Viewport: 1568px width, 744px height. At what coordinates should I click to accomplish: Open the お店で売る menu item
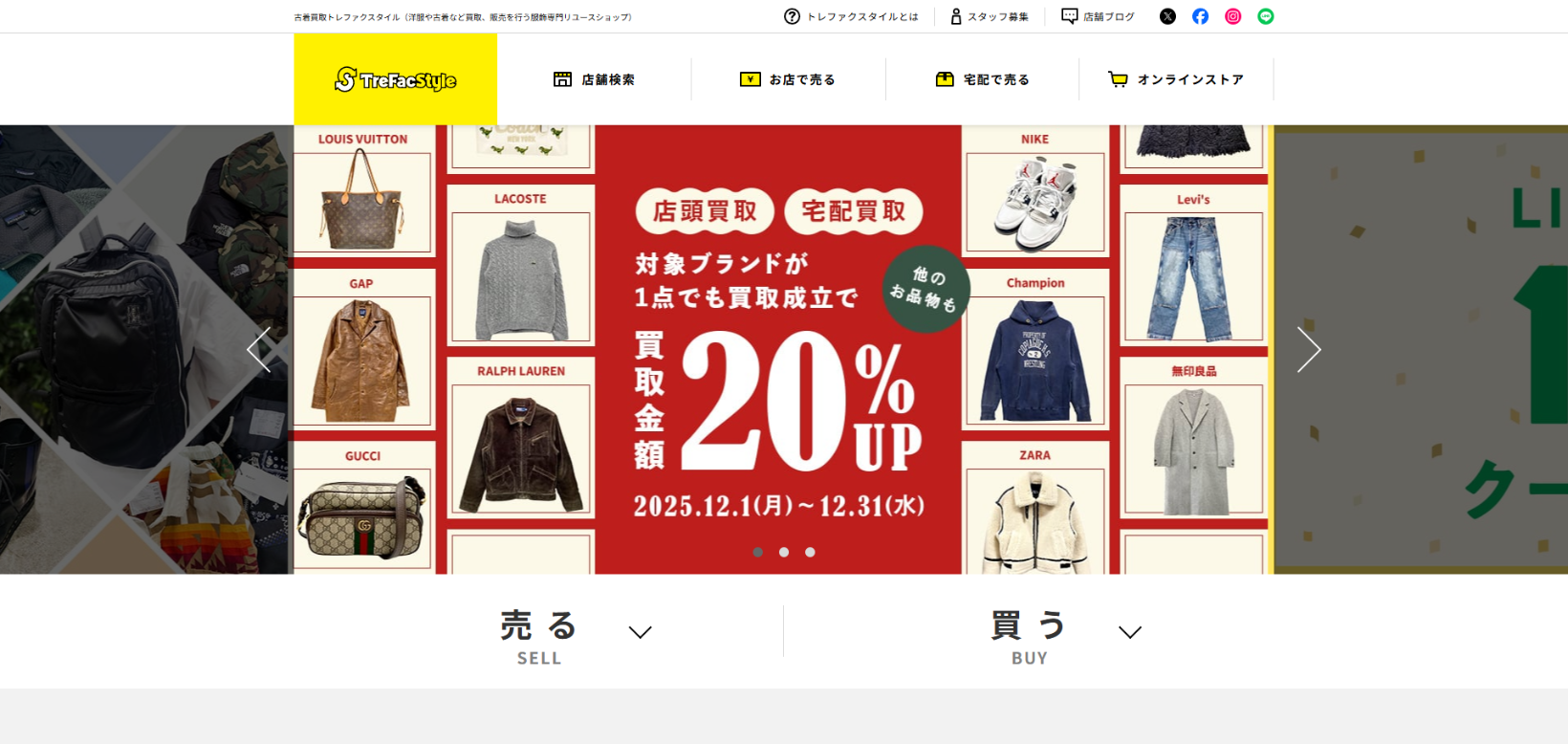(788, 79)
